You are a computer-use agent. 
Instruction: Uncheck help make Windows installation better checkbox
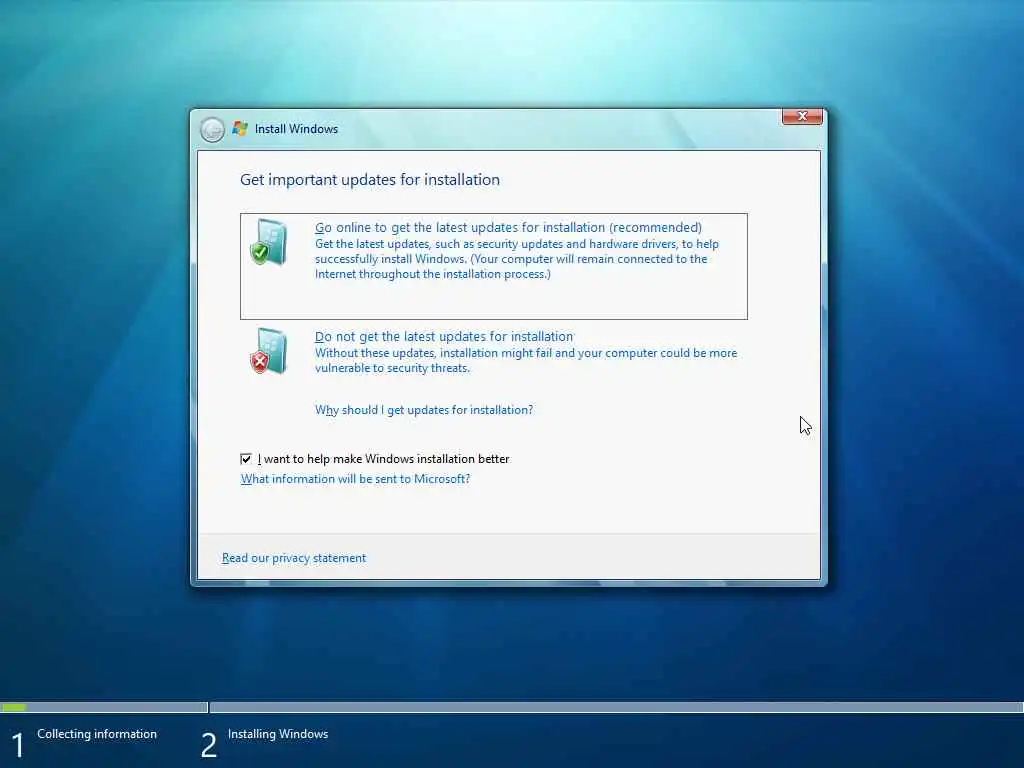pos(246,459)
